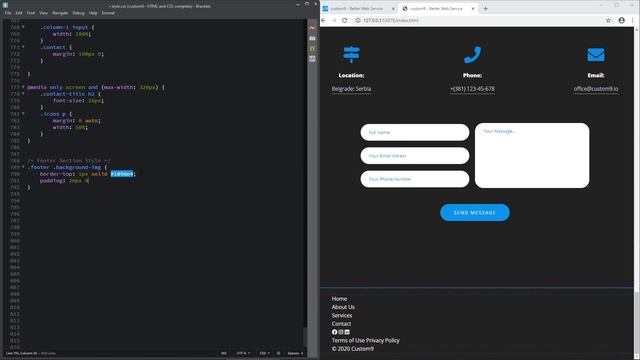Viewport: 640px width, 360px height.
Task: Select the second custom9 browser tab
Action: coord(438,9)
